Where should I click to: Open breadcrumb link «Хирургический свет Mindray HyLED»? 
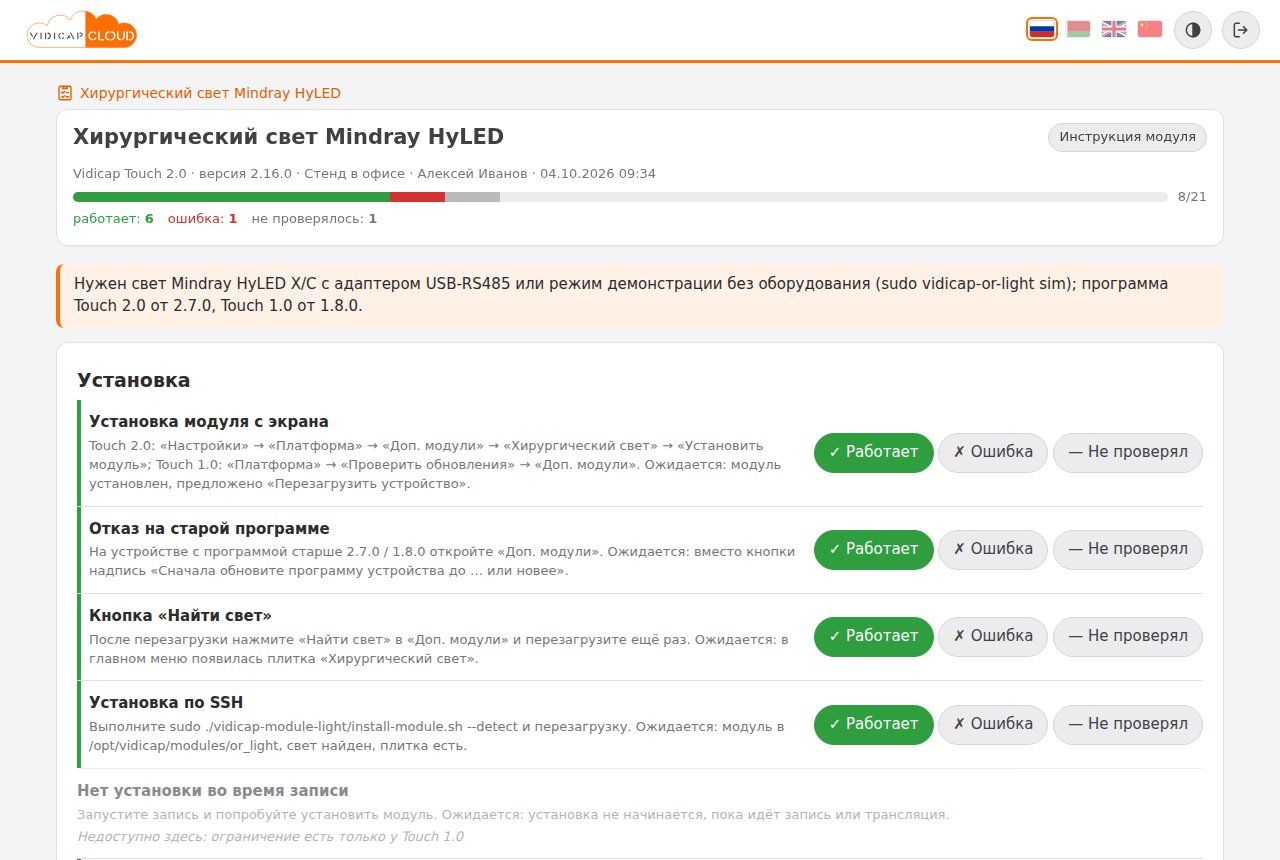click(210, 93)
